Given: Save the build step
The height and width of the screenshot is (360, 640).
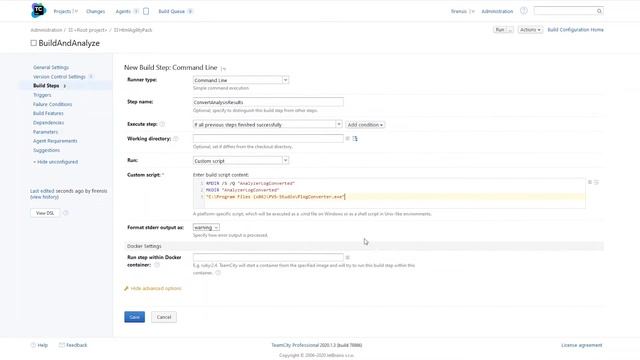Looking at the screenshot, I should (135, 317).
